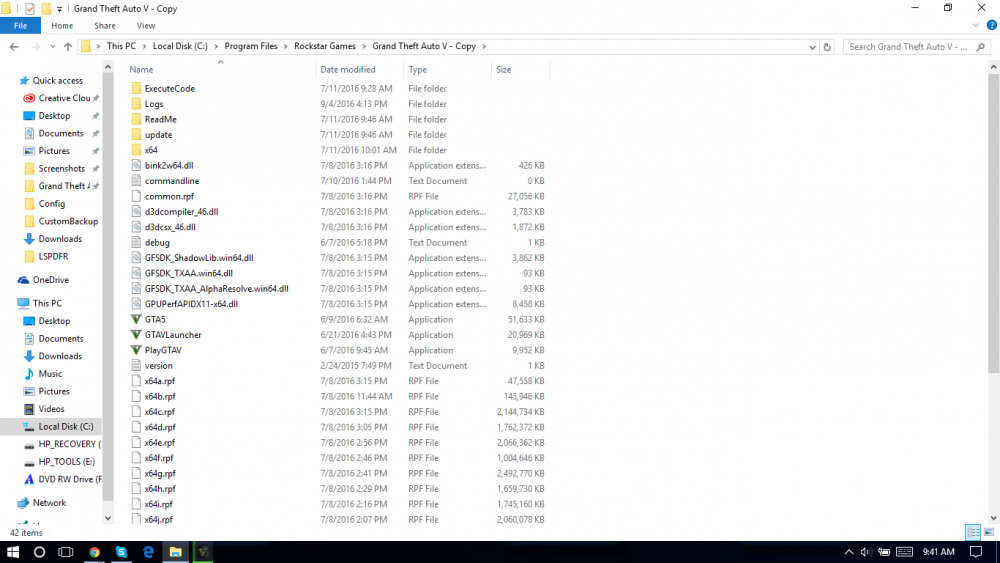Expand the address bar history dropdown
This screenshot has height=563, width=1000.
(812, 47)
